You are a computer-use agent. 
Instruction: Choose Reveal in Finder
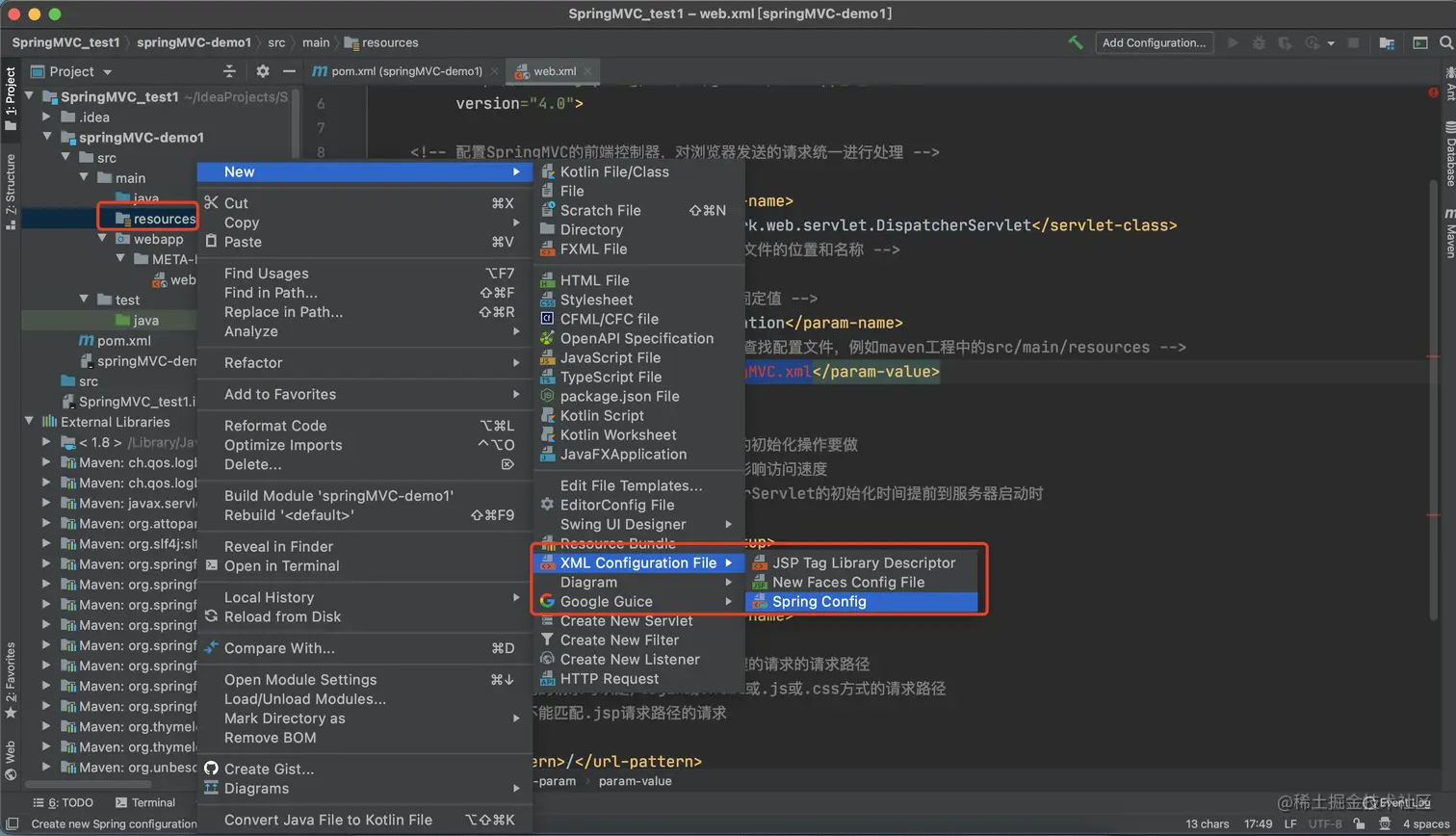364,546
